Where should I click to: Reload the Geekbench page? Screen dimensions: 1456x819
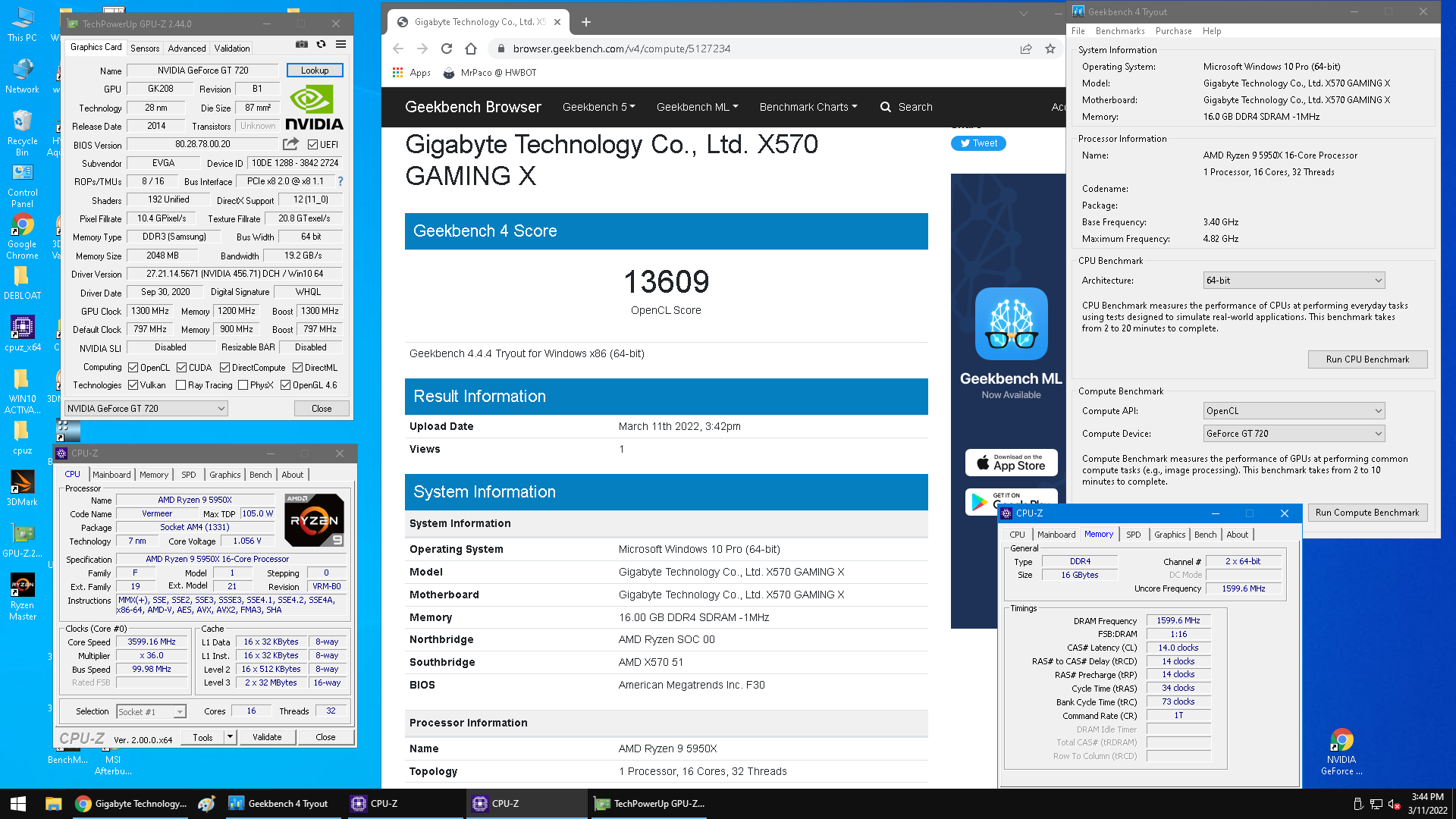(x=447, y=49)
